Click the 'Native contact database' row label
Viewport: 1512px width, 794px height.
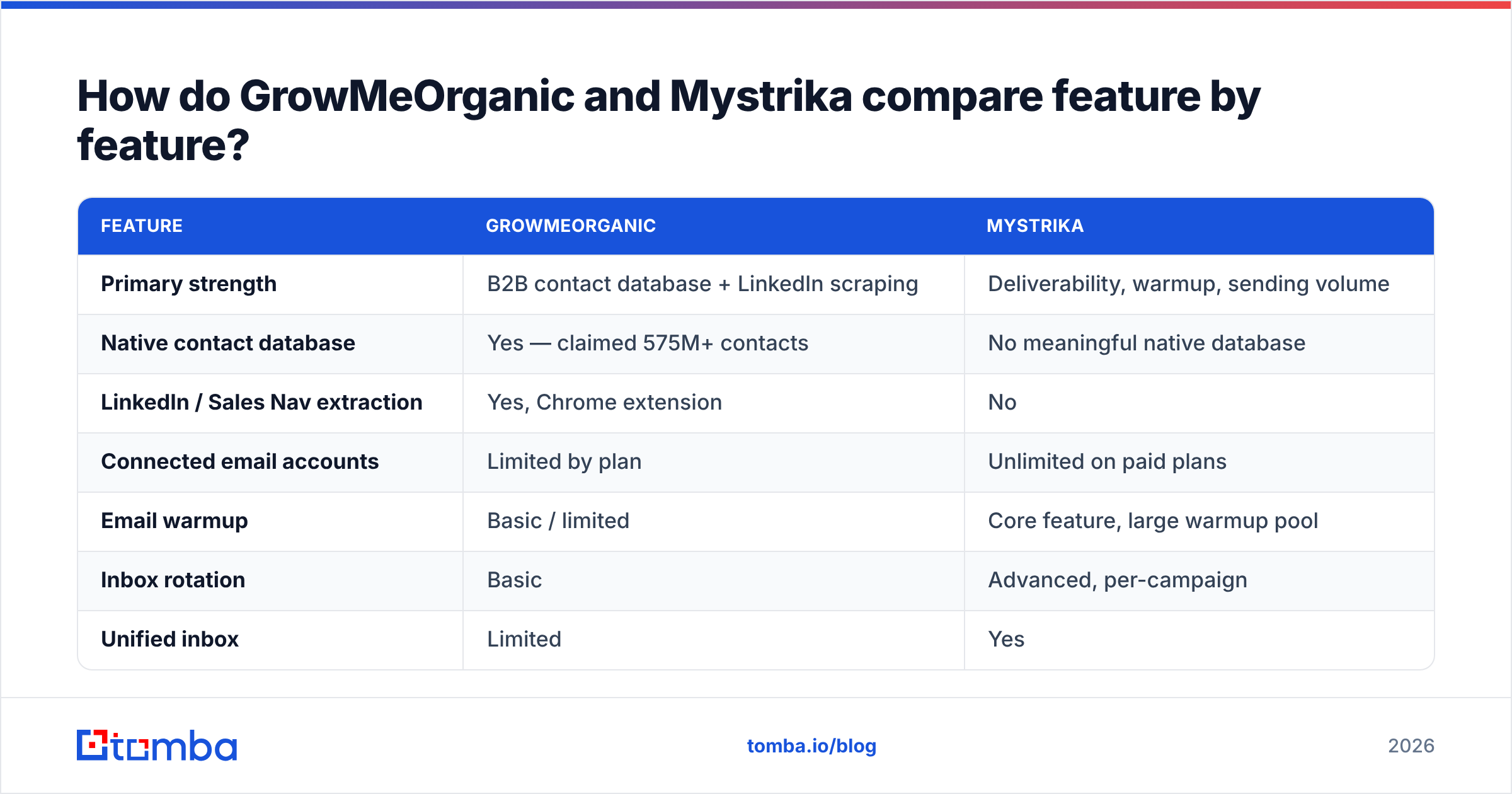click(x=228, y=343)
